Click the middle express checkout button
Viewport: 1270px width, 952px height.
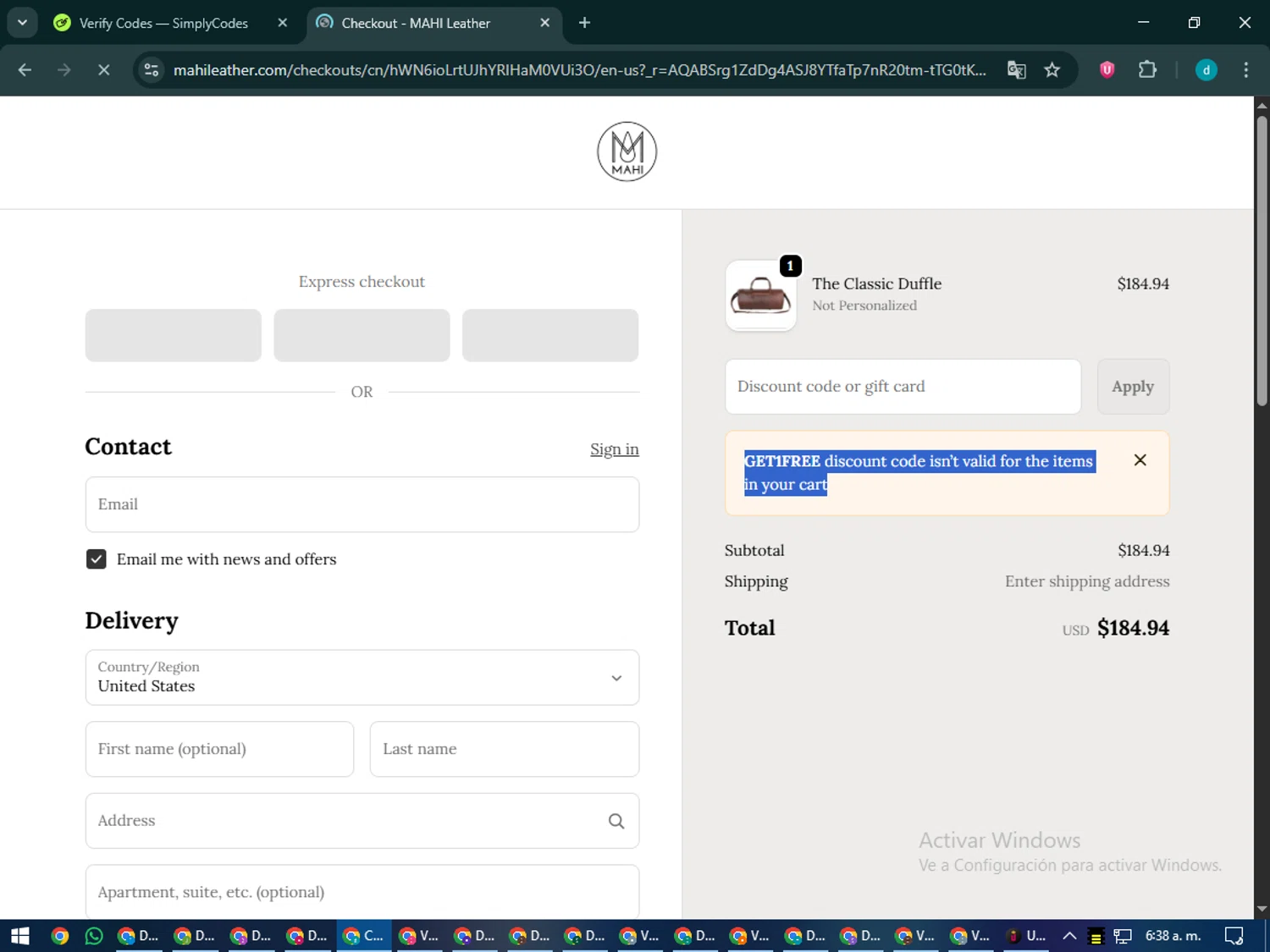[362, 335]
